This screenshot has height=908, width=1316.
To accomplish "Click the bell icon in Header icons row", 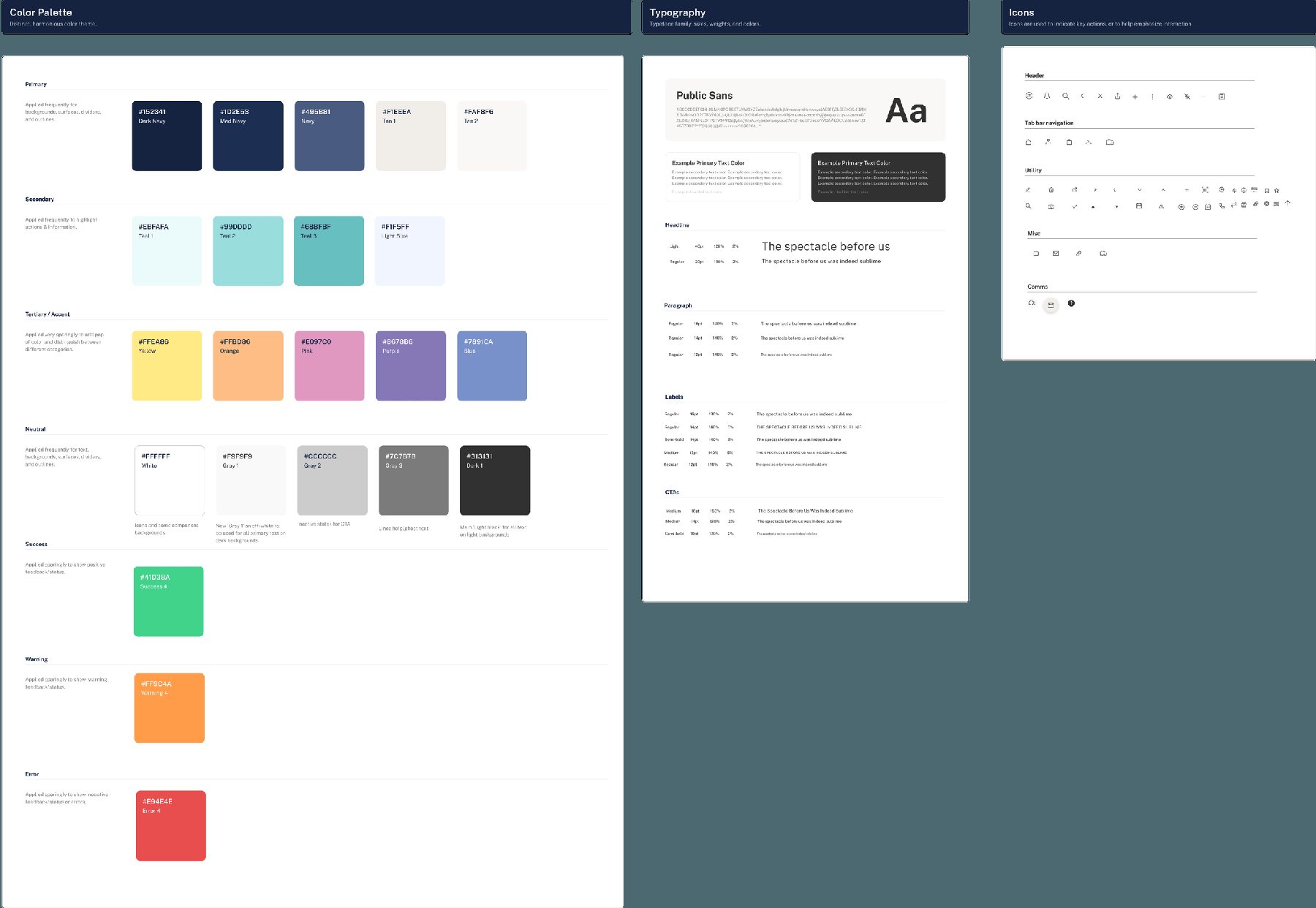I will [x=1047, y=96].
